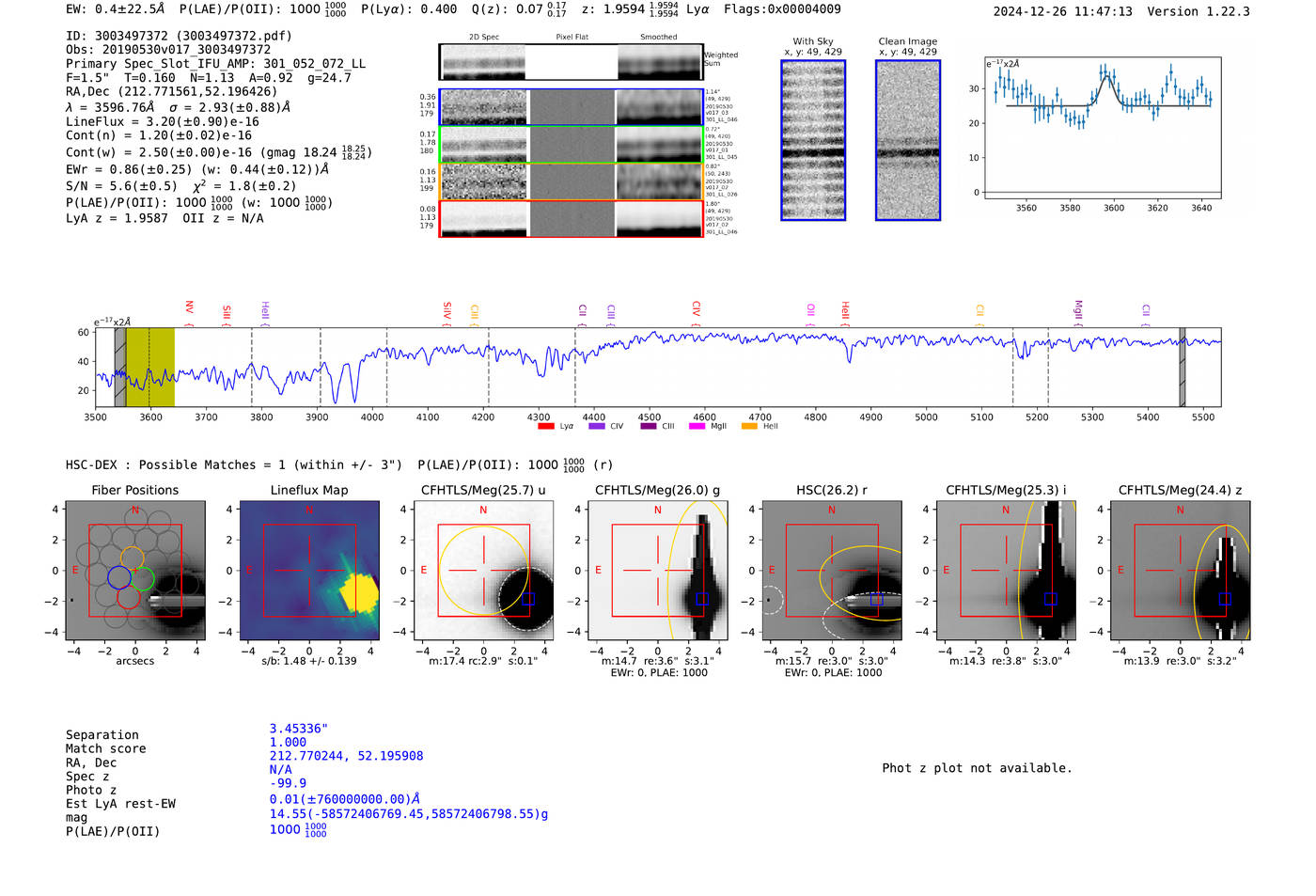Open the CFHTLS/Meg(25.3) i image
Image resolution: width=1316 pixels, height=896 pixels.
(1006, 570)
